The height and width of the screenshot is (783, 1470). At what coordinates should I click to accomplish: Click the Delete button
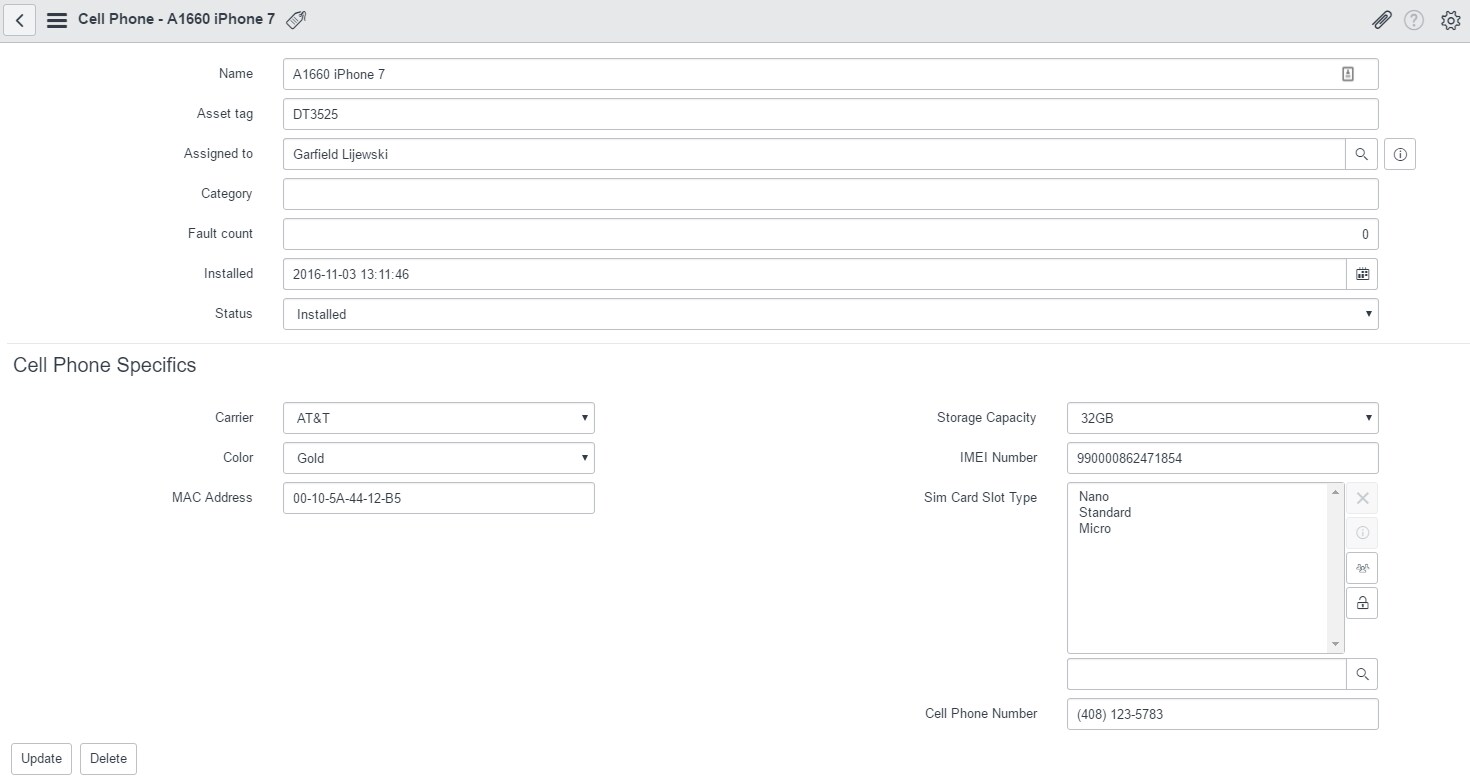[108, 758]
